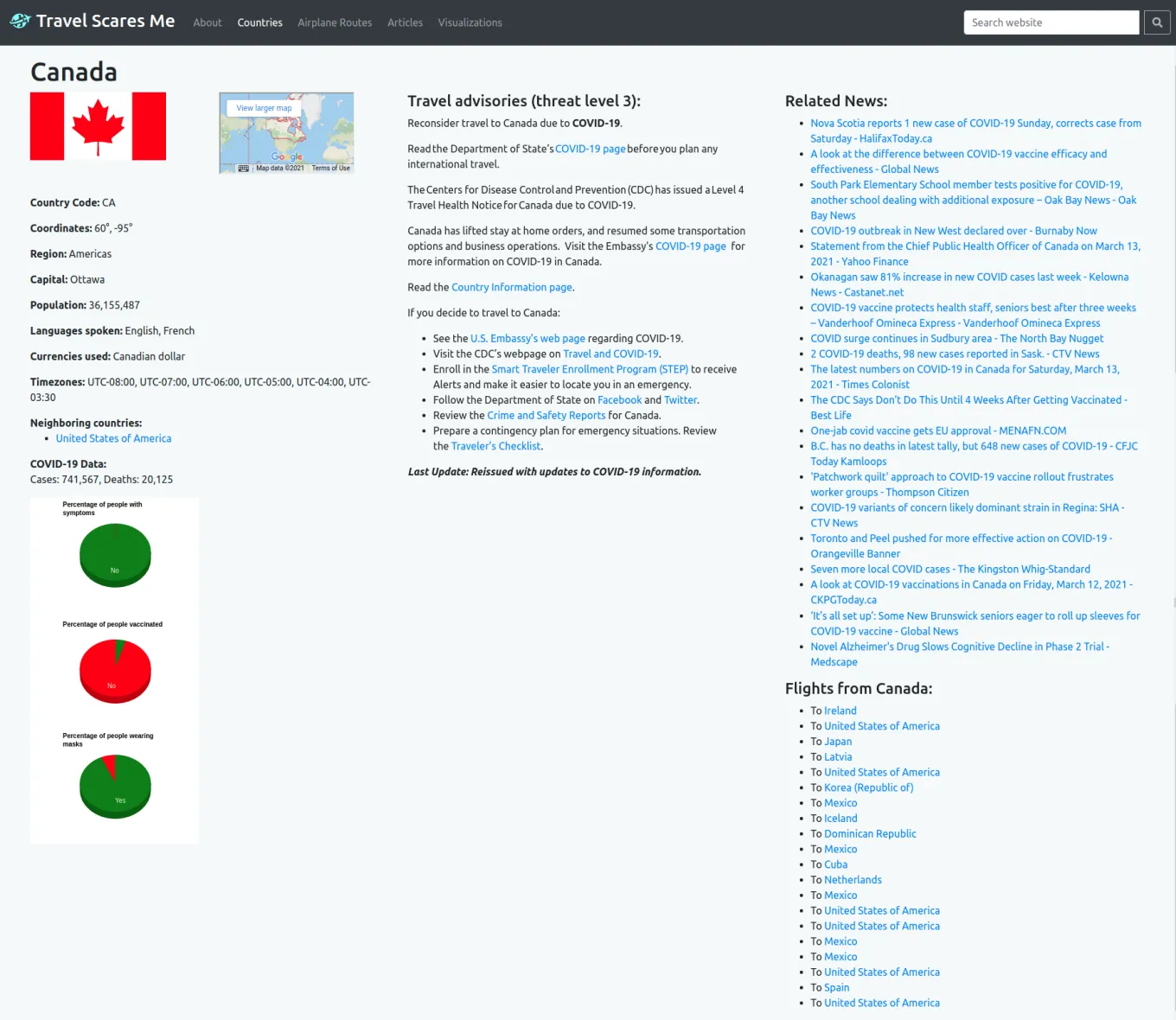The image size is (1176, 1020).
Task: Open the Countries navigation menu item
Action: point(259,22)
